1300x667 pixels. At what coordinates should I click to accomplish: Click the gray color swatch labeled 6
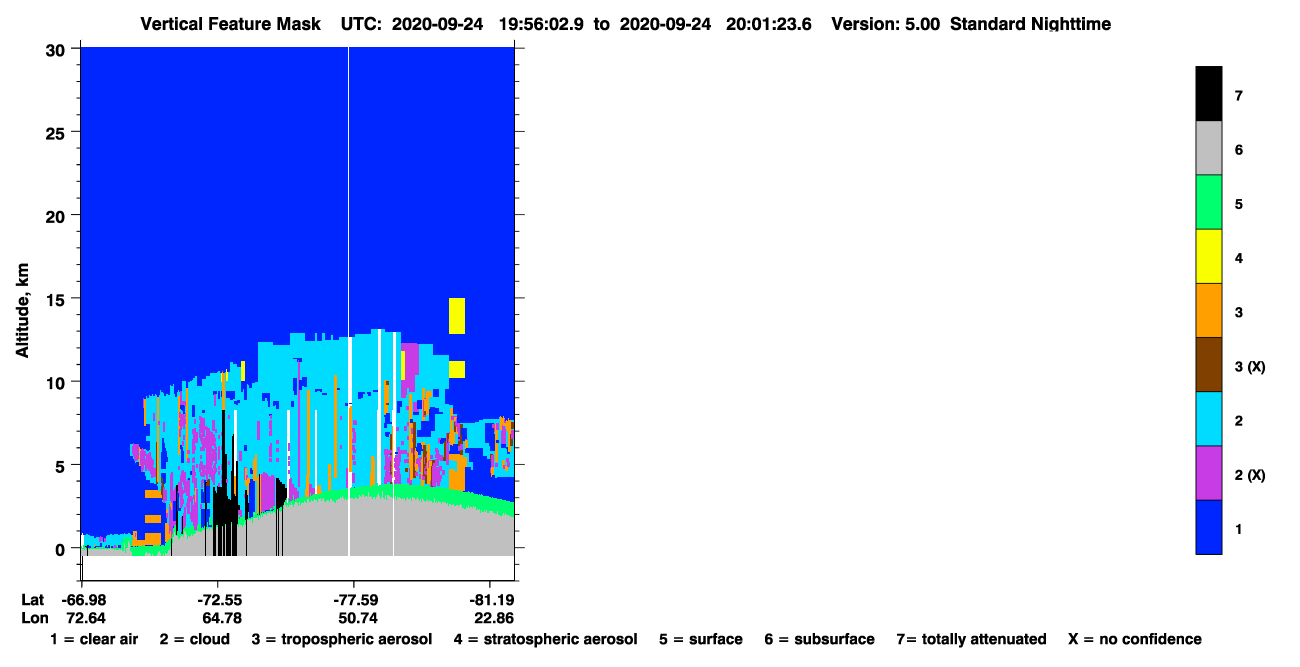coord(1208,148)
